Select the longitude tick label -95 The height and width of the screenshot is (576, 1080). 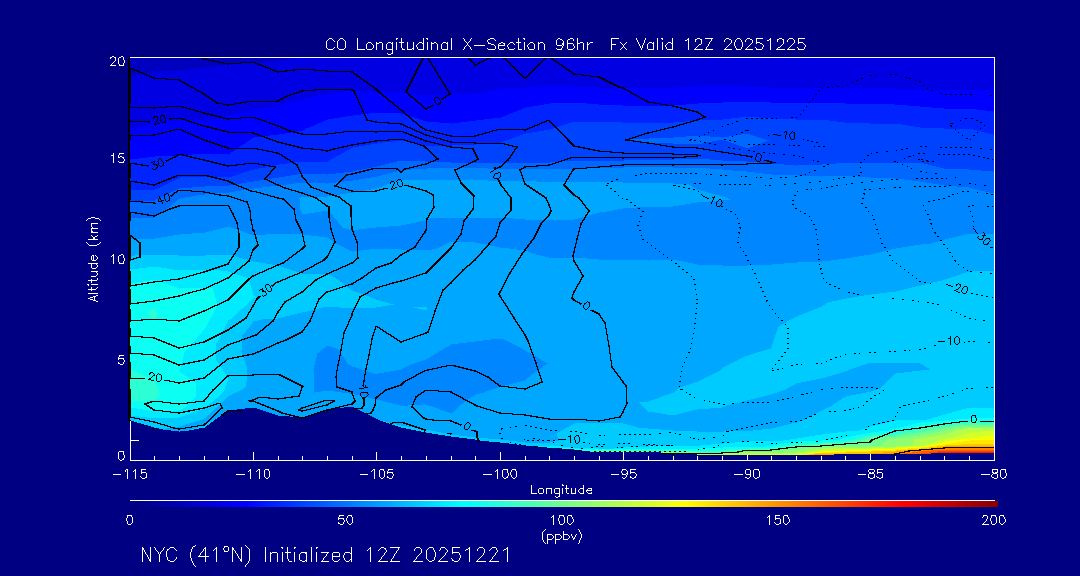click(623, 475)
